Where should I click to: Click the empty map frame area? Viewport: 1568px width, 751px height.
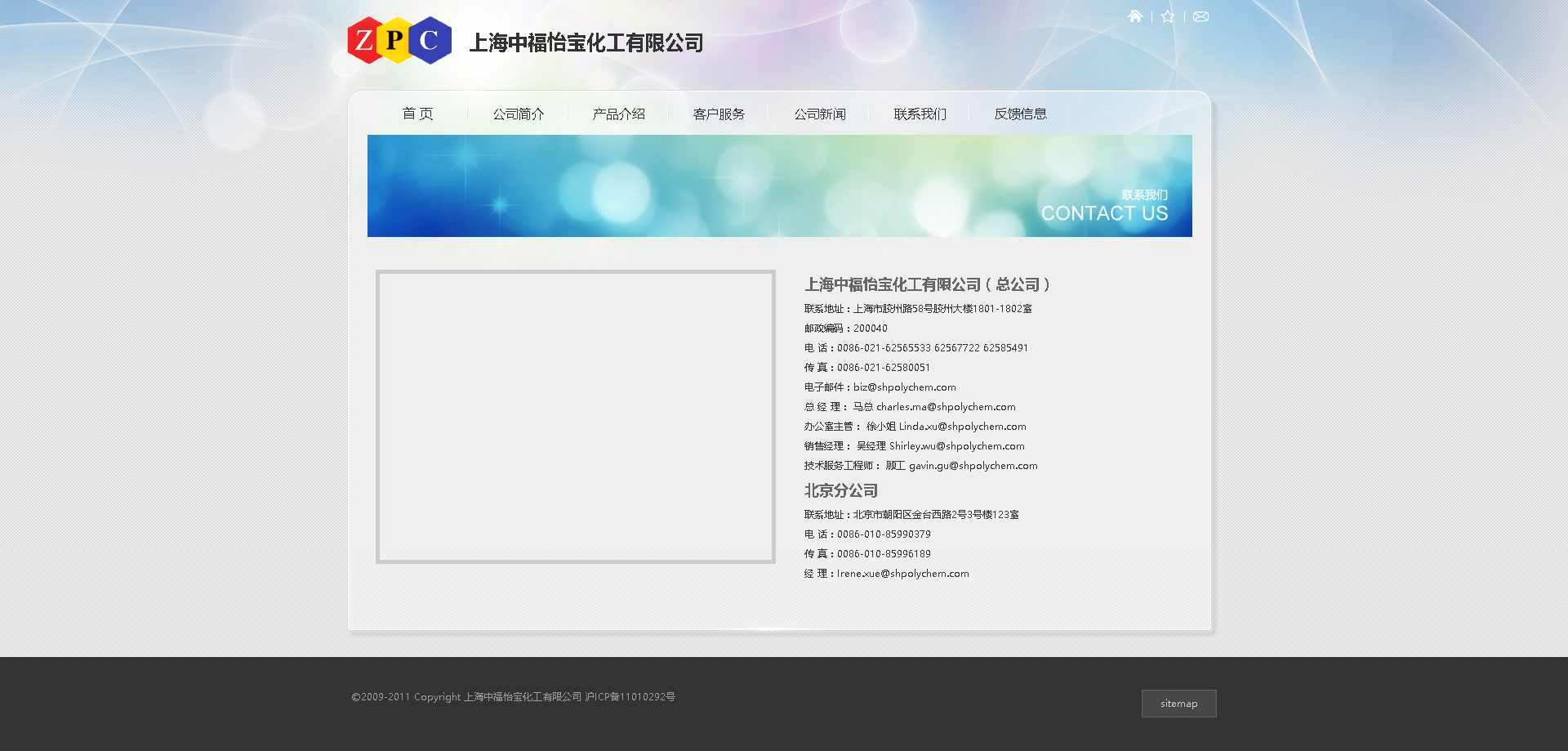[575, 417]
